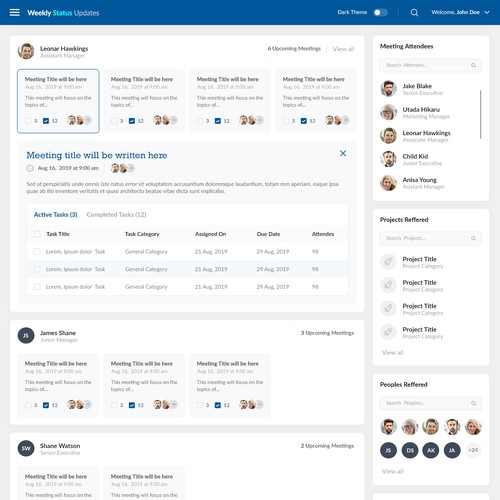The image size is (500, 500).
Task: Focus the Search Peoples input field
Action: click(430, 403)
